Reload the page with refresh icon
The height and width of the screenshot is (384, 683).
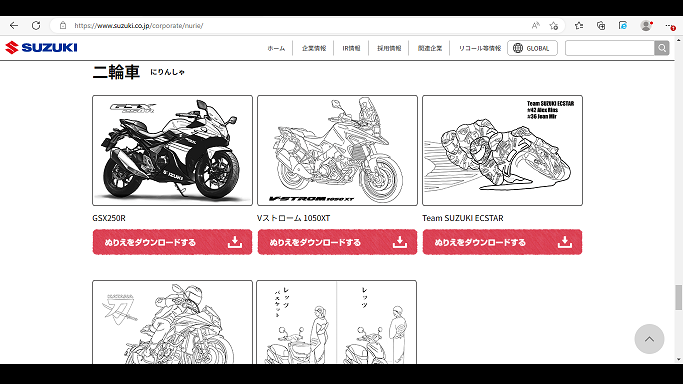pyautogui.click(x=36, y=26)
